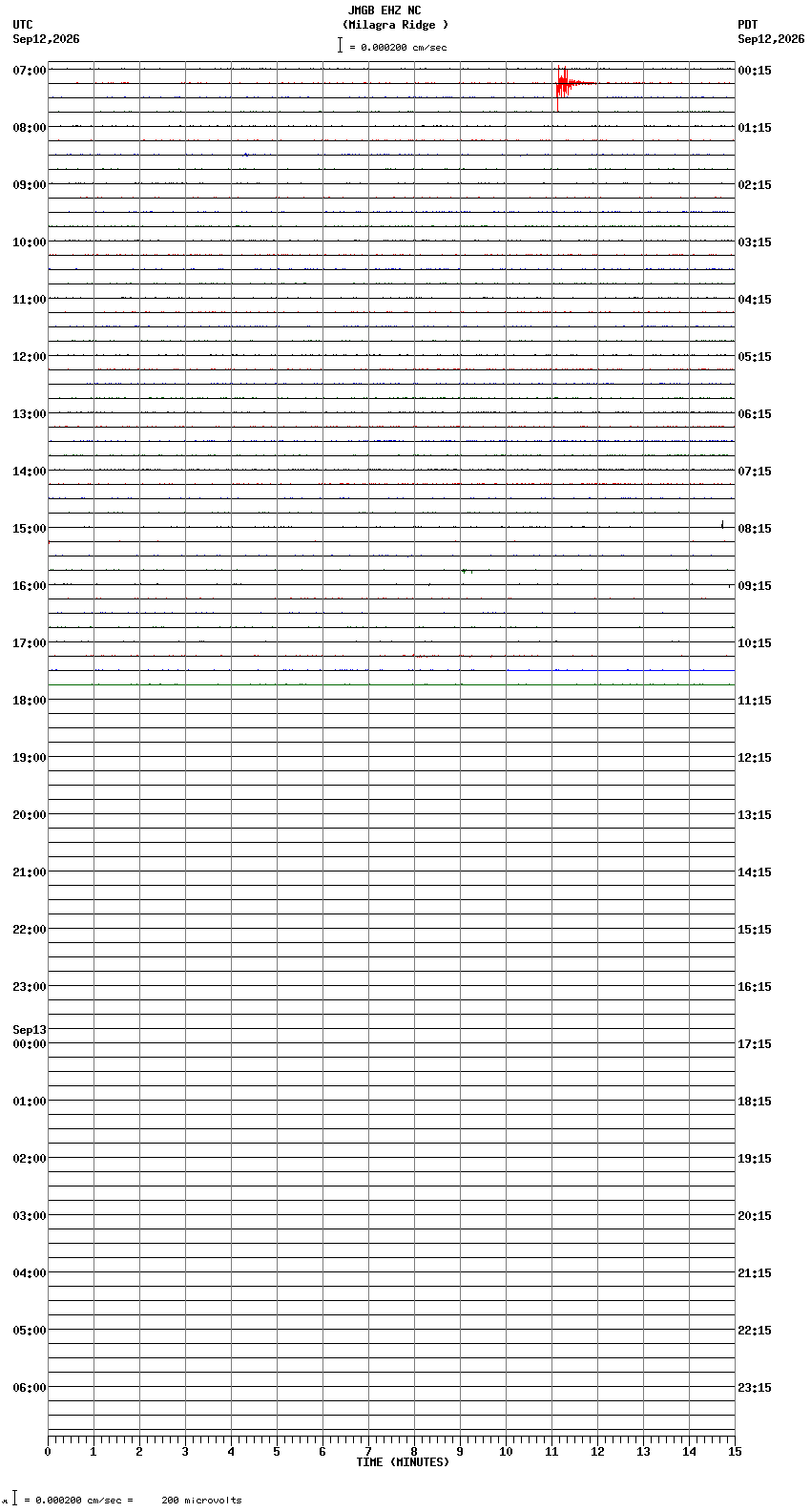The image size is (811, 1512).
Task: Select the 06:00 UTC row label
Action: 30,1388
